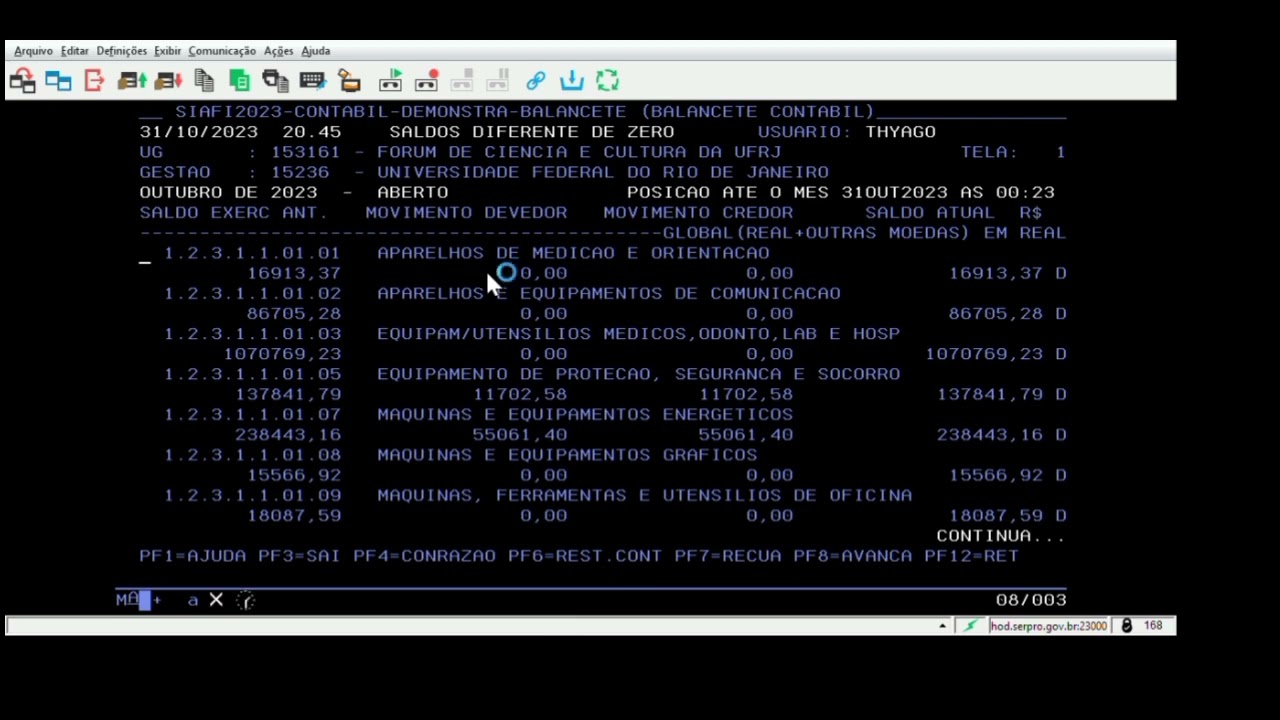Expand the status bar message dropdown arrow
This screenshot has height=720, width=1280.
[942, 626]
